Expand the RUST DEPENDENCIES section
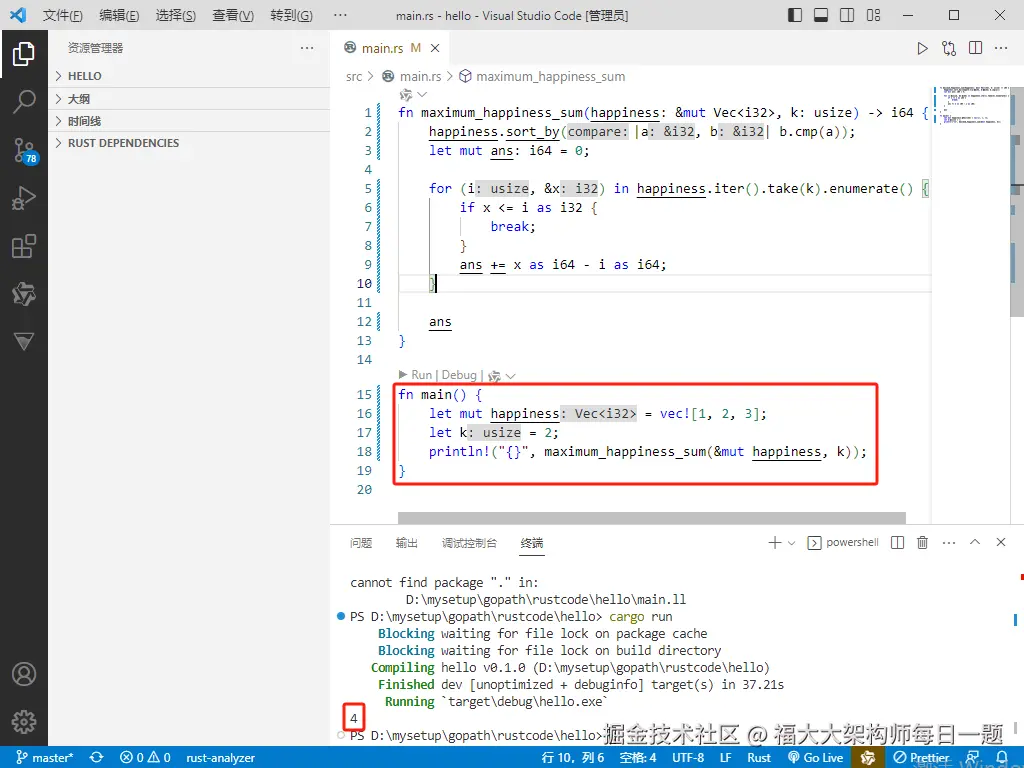This screenshot has height=768, width=1024. point(189,143)
